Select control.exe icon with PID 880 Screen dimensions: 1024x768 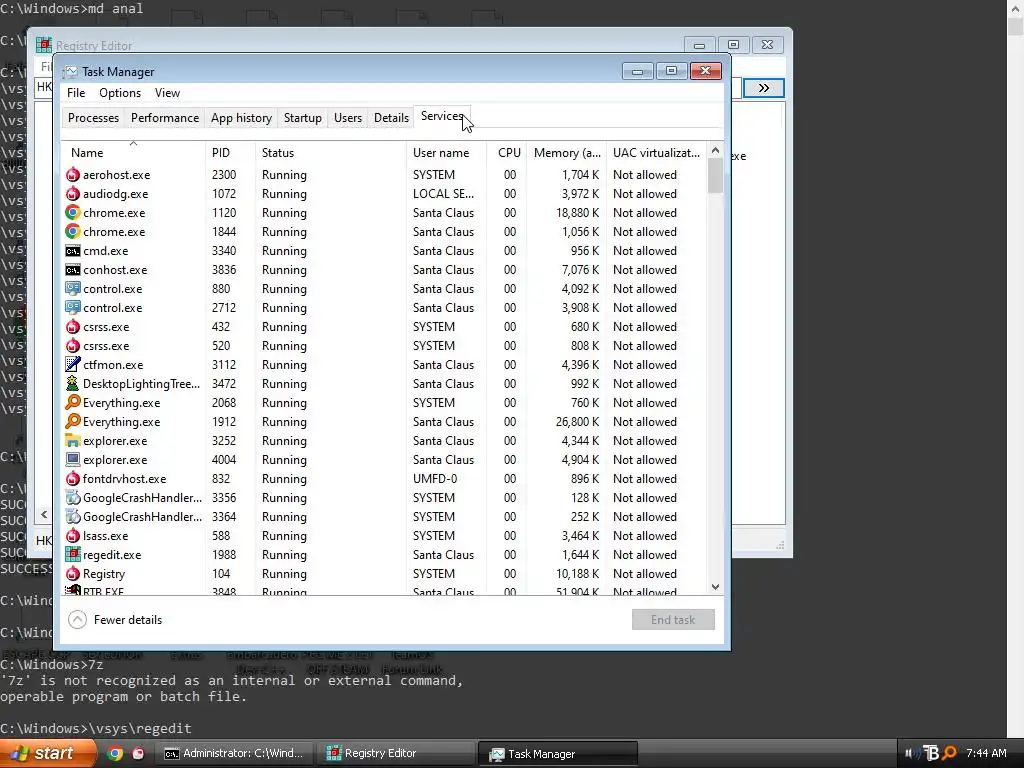click(72, 289)
